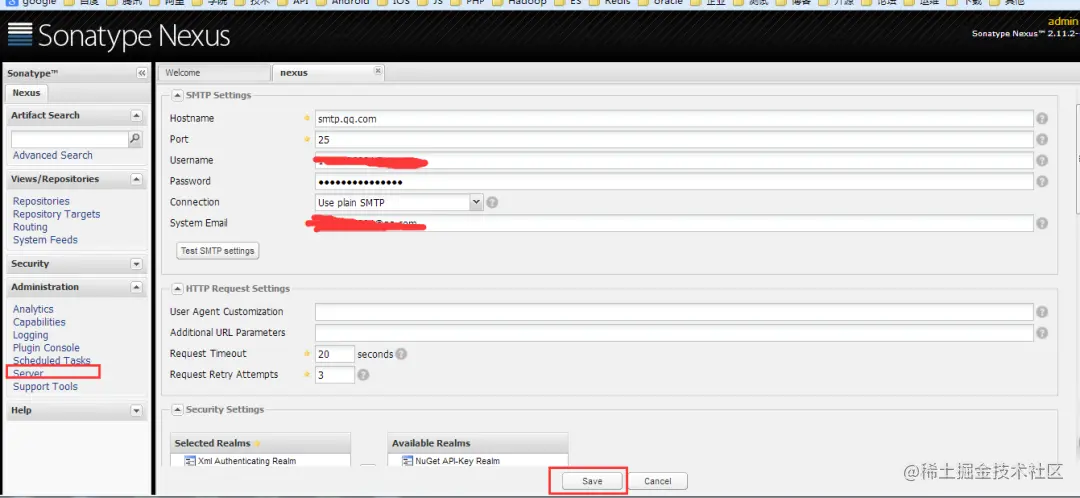Image resolution: width=1080 pixels, height=498 pixels.
Task: Select NuGet API-Key Realm item icon
Action: click(408, 461)
